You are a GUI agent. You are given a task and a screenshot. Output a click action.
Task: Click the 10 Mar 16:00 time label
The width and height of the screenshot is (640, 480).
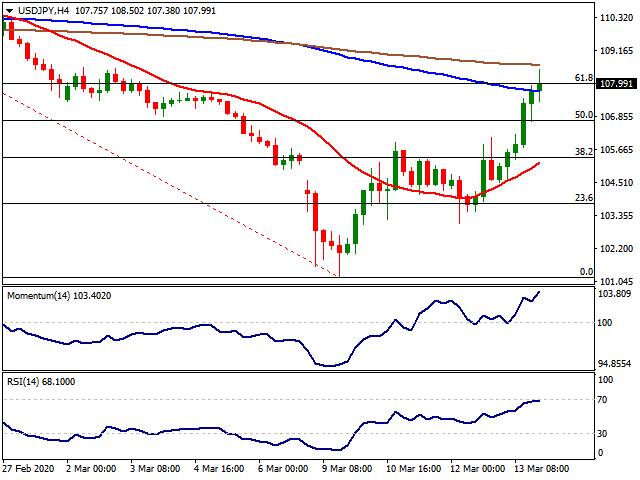(413, 468)
